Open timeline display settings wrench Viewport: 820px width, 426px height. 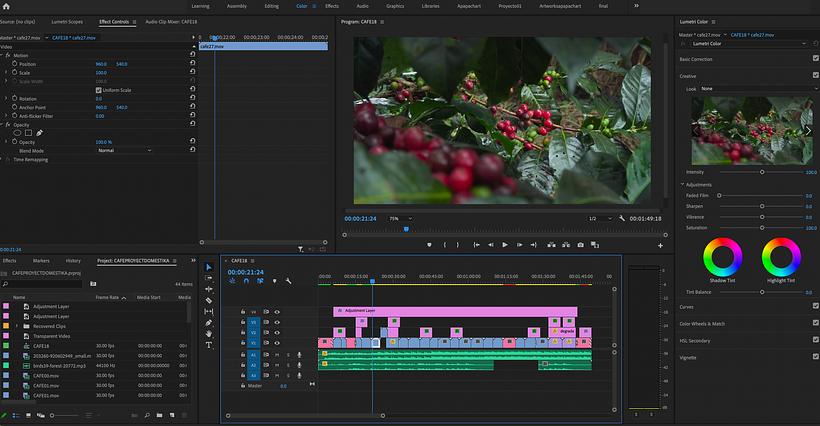click(288, 281)
